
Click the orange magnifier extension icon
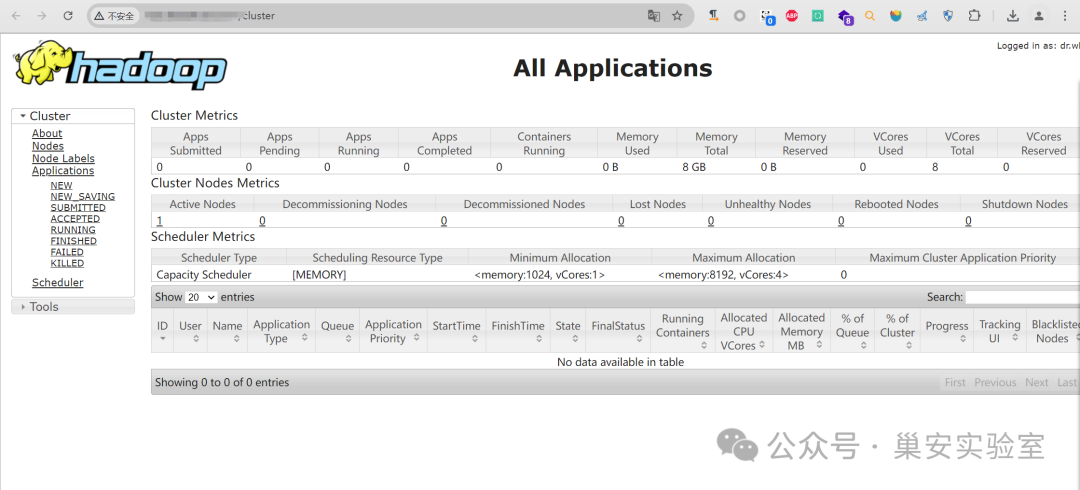(870, 16)
